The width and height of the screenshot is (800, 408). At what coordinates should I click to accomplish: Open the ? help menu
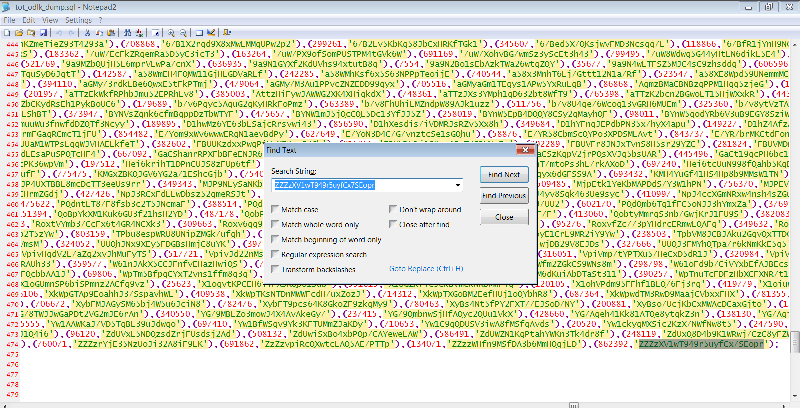click(x=101, y=20)
